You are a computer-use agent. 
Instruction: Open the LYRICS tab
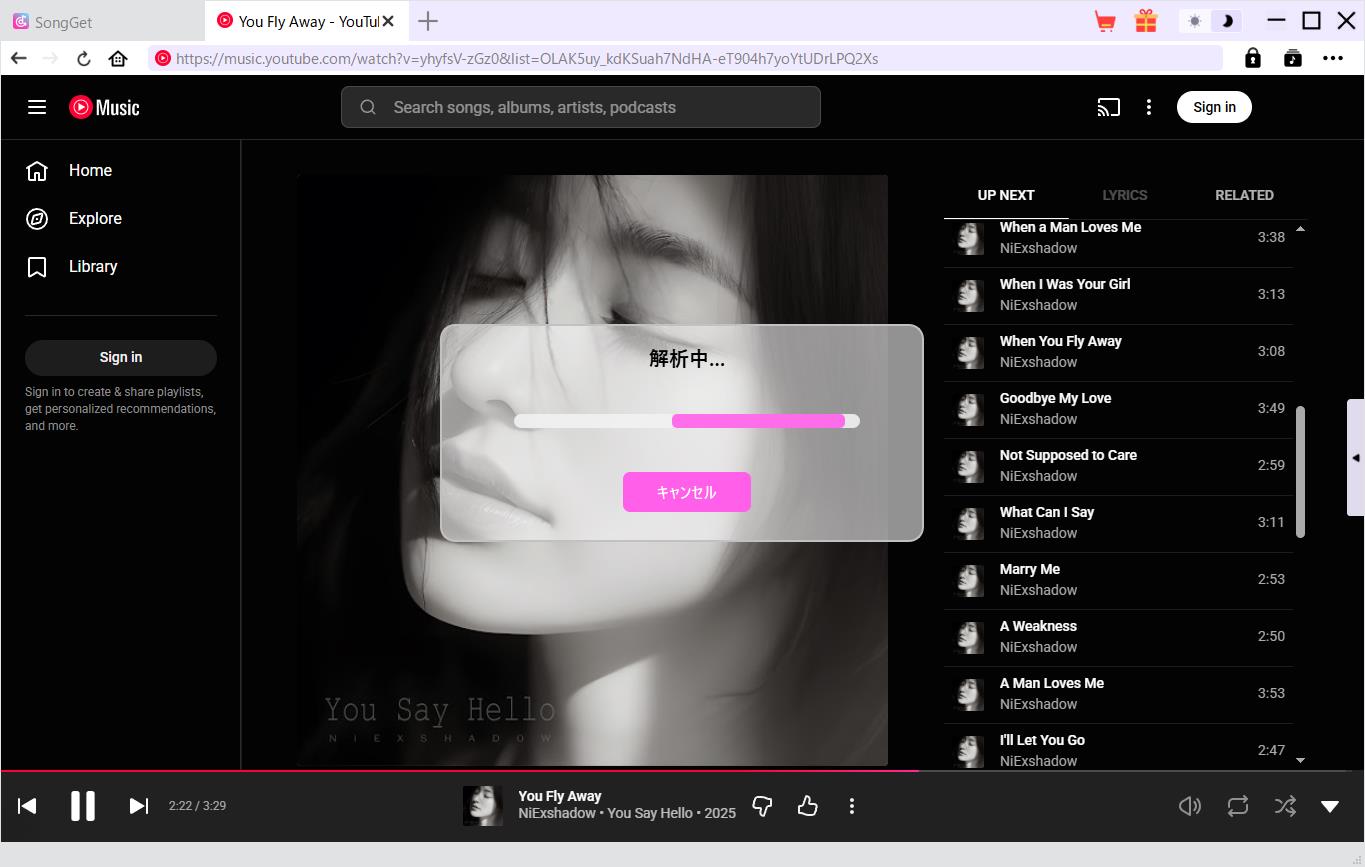[1124, 195]
